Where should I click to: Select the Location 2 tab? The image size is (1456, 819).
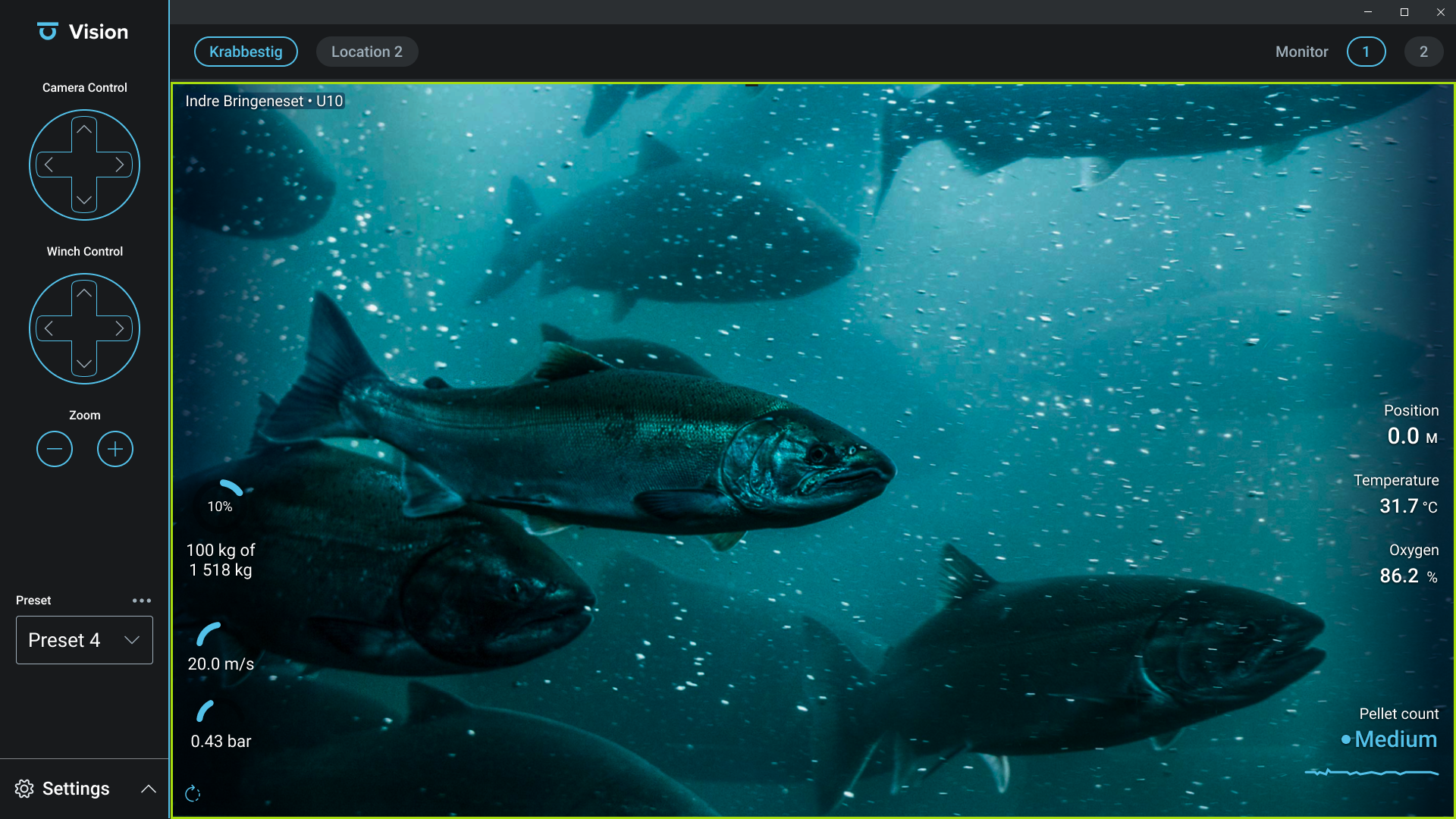[x=367, y=52]
